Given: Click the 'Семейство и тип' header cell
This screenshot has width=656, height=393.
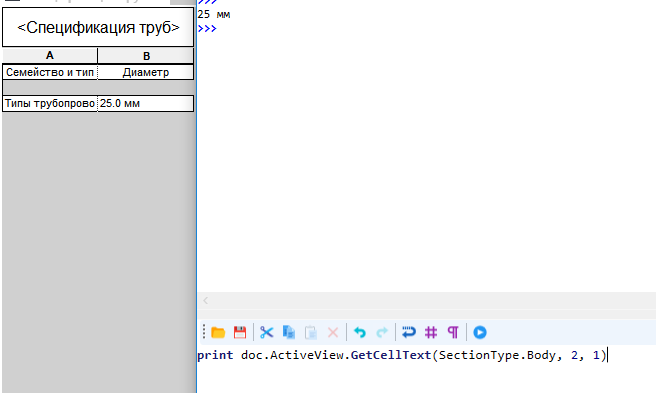Looking at the screenshot, I should click(50, 72).
